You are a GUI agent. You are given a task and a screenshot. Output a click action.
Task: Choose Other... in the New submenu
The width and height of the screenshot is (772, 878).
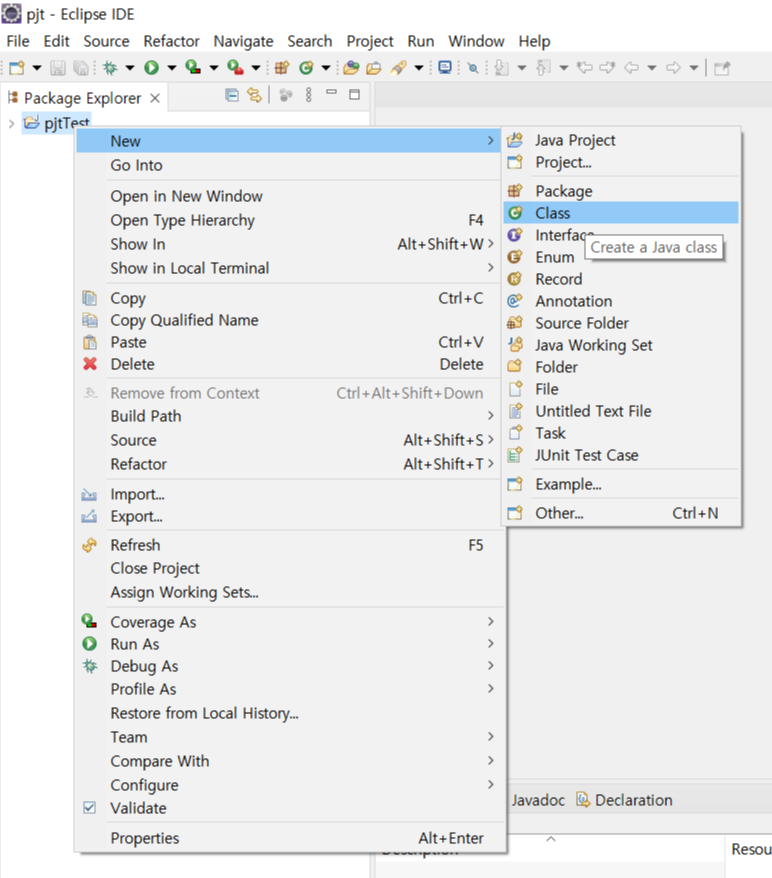tap(621, 513)
